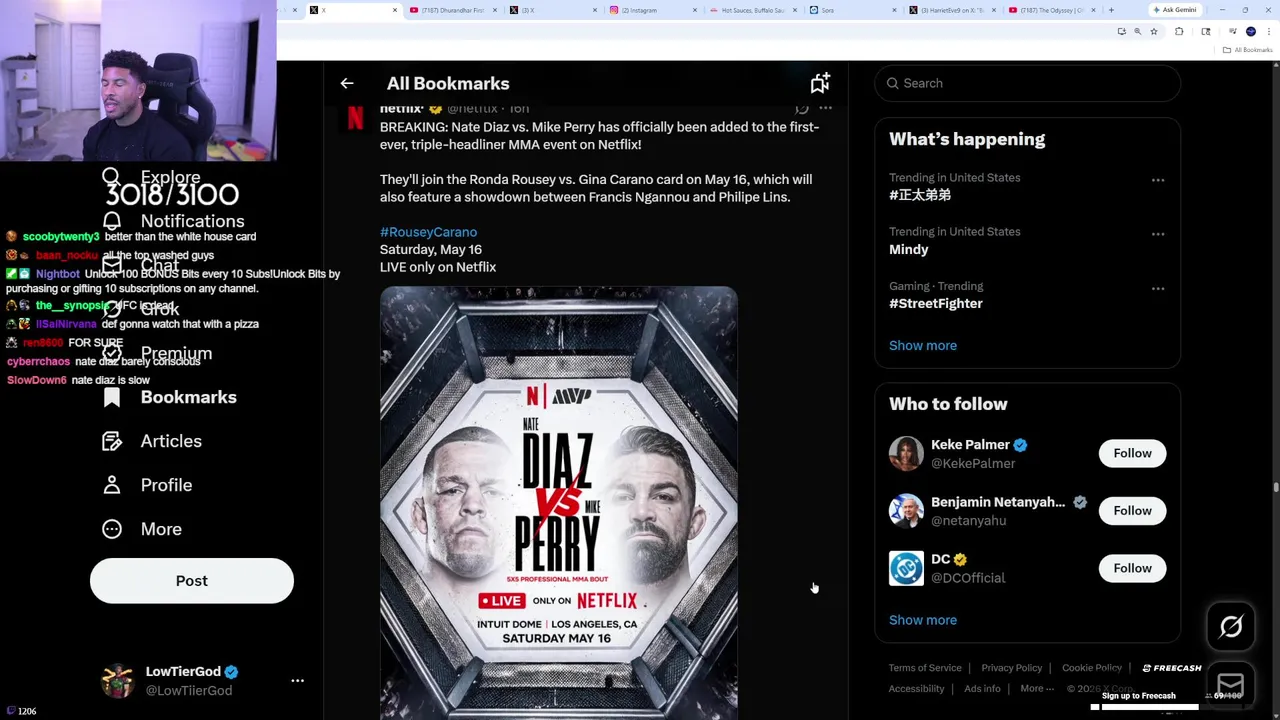Click the Ask Gemini button
This screenshot has width=1280, height=720.
pos(1174,10)
